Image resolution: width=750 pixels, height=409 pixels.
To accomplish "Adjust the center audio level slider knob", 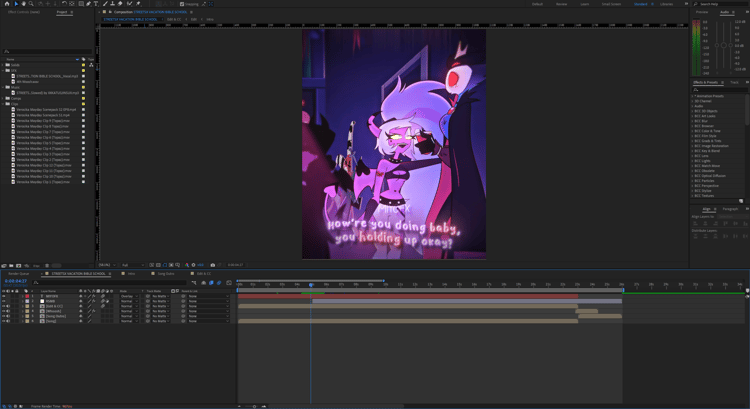I will [x=724, y=45].
